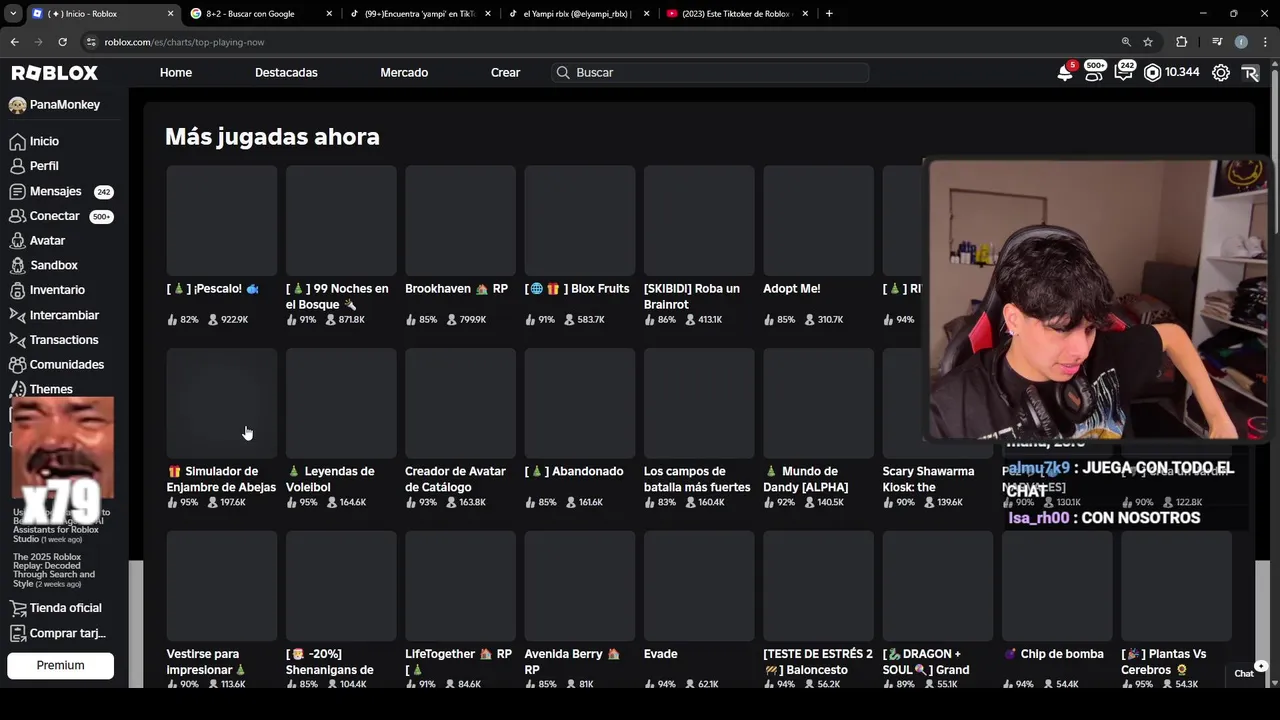
Task: Open Los campos de batalla más fuertes
Action: point(699,404)
